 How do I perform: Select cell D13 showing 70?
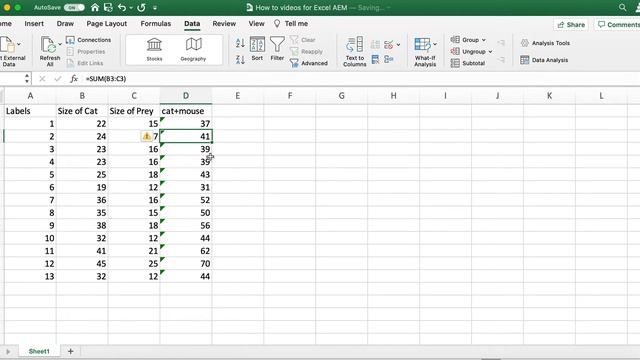(x=186, y=264)
